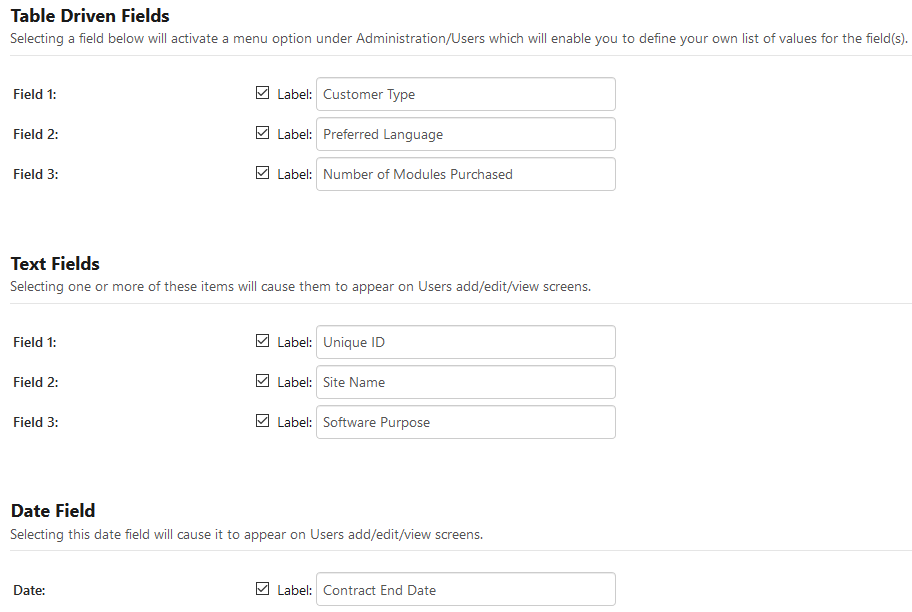Disable the Number of Modules Purchased checkbox

(x=263, y=173)
